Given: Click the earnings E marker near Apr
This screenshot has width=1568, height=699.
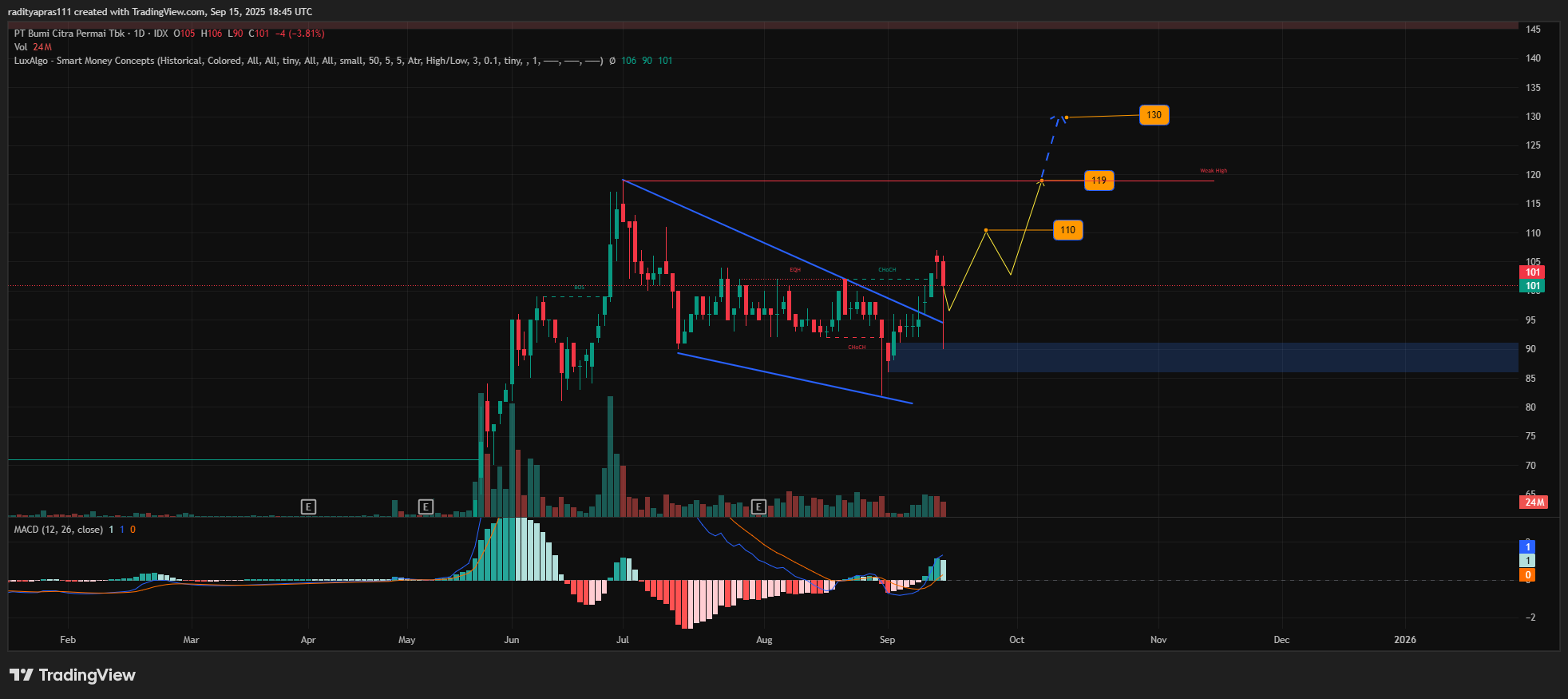Looking at the screenshot, I should [308, 506].
